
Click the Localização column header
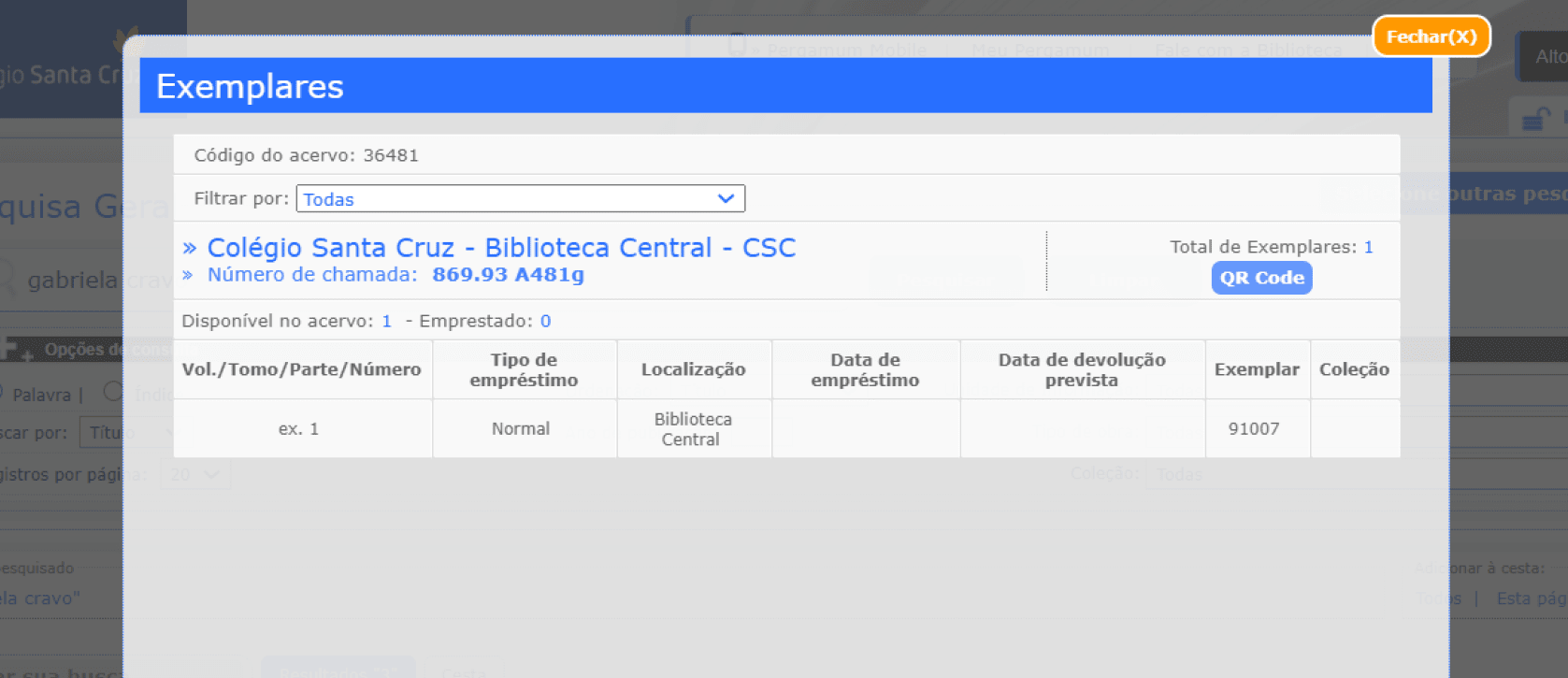(x=693, y=369)
